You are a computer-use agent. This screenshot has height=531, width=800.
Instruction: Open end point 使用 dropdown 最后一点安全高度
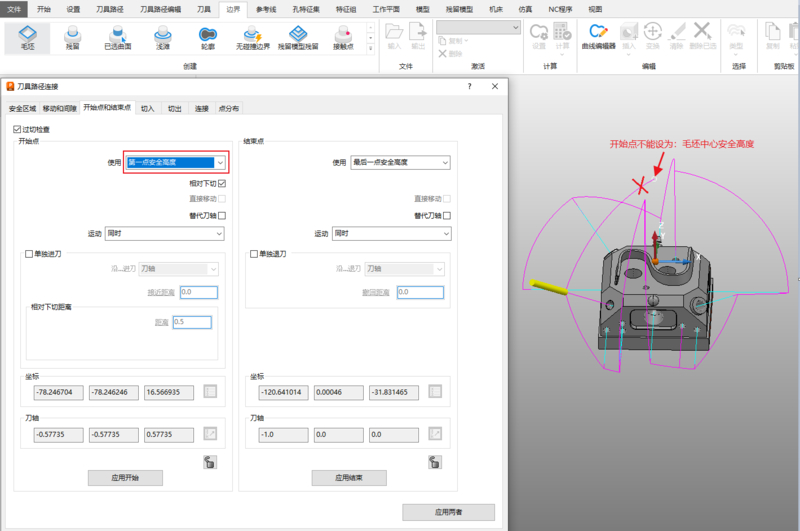click(x=401, y=162)
